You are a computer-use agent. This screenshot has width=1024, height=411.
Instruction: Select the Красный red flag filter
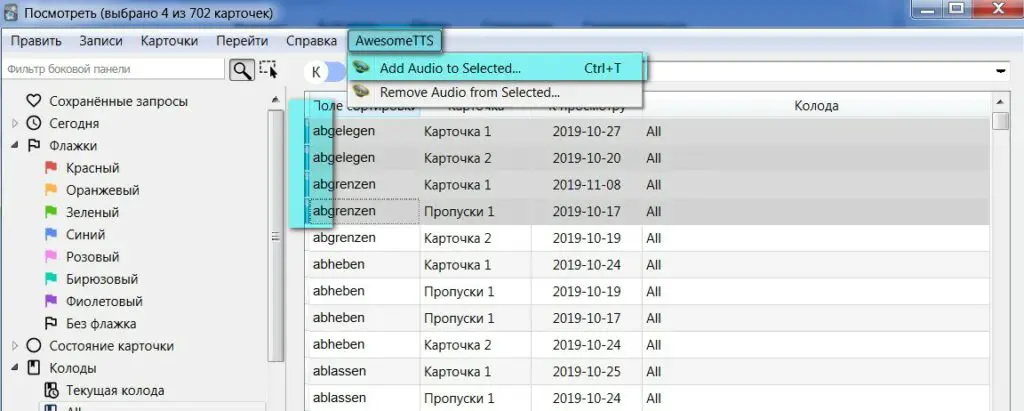tap(82, 168)
